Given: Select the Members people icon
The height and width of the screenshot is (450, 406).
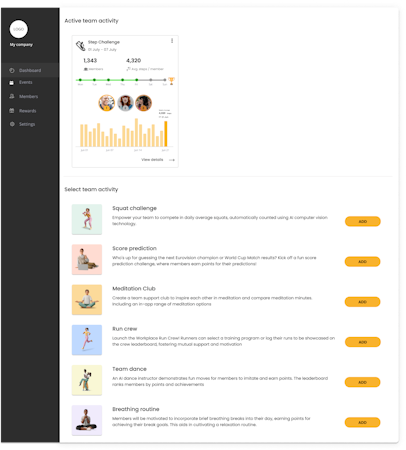Looking at the screenshot, I should (x=12, y=96).
